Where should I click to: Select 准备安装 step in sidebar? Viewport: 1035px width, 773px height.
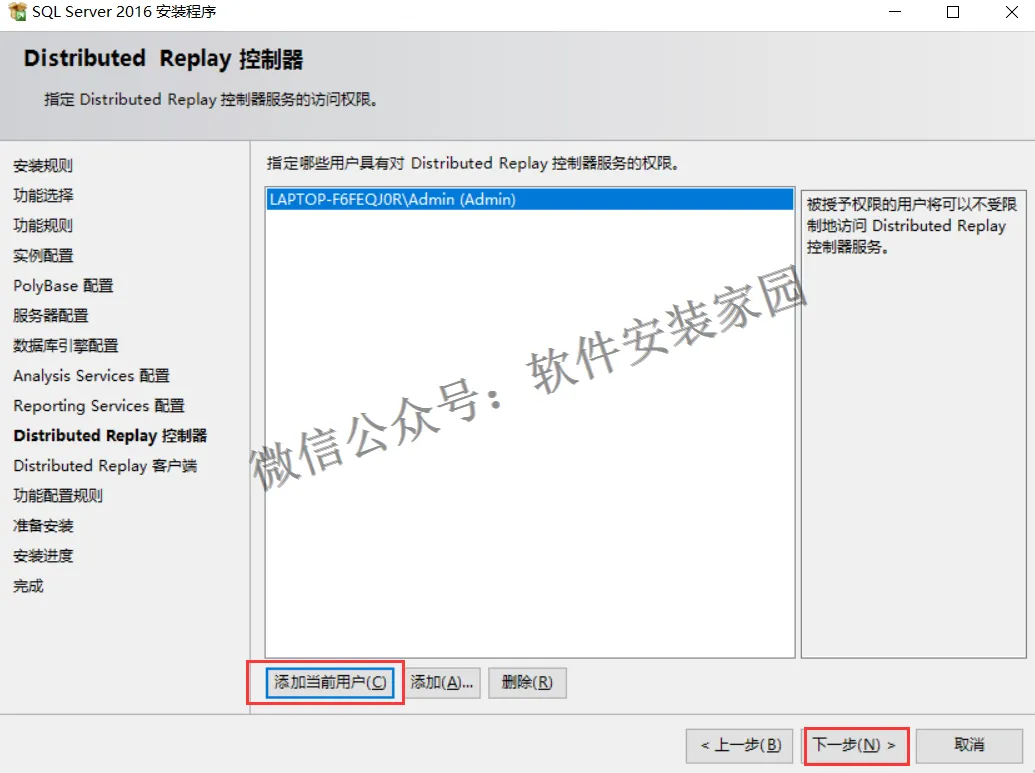[x=43, y=526]
